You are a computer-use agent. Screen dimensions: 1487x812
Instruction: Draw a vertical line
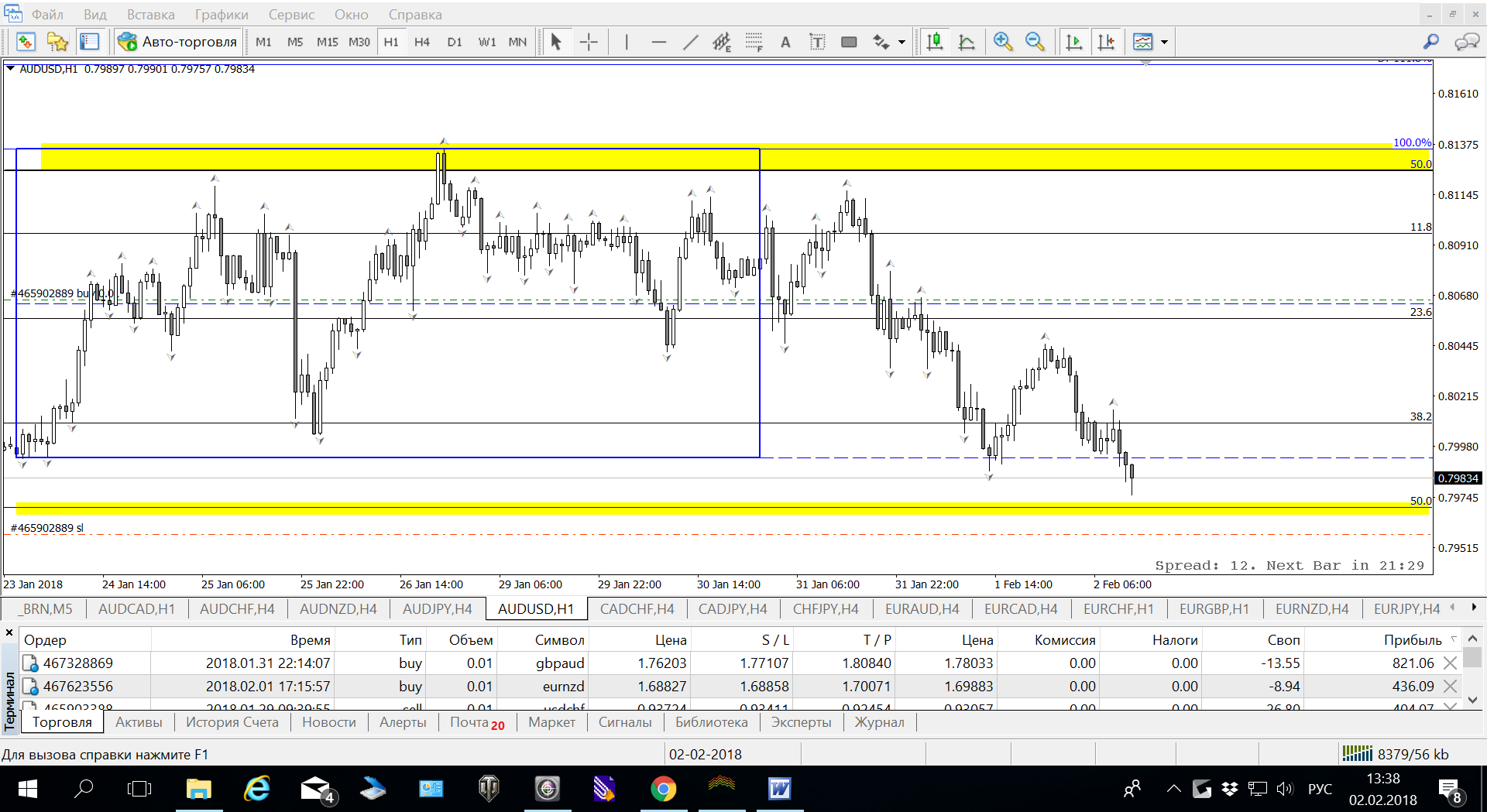(626, 42)
